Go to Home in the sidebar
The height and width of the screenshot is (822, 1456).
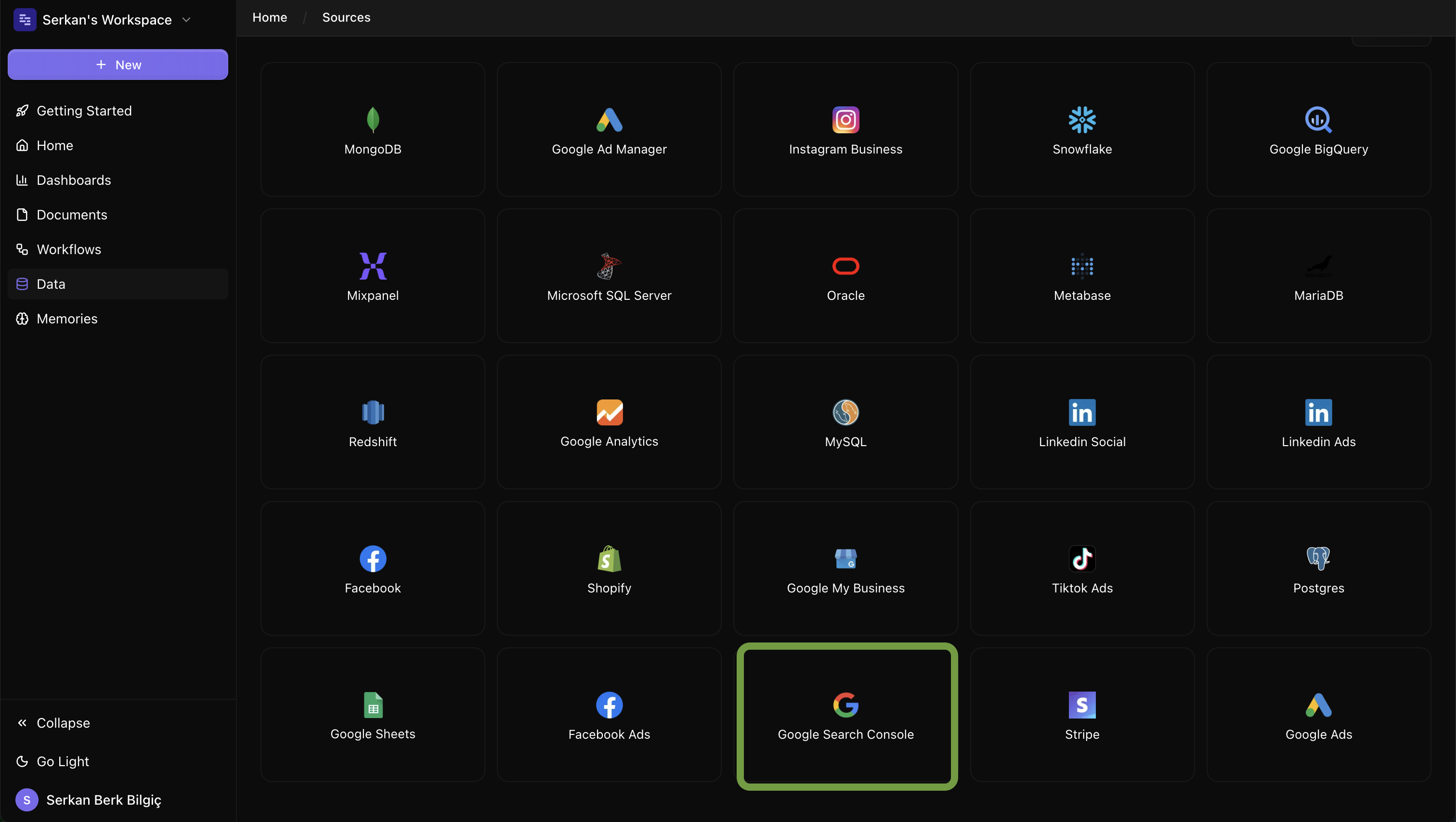coord(117,145)
